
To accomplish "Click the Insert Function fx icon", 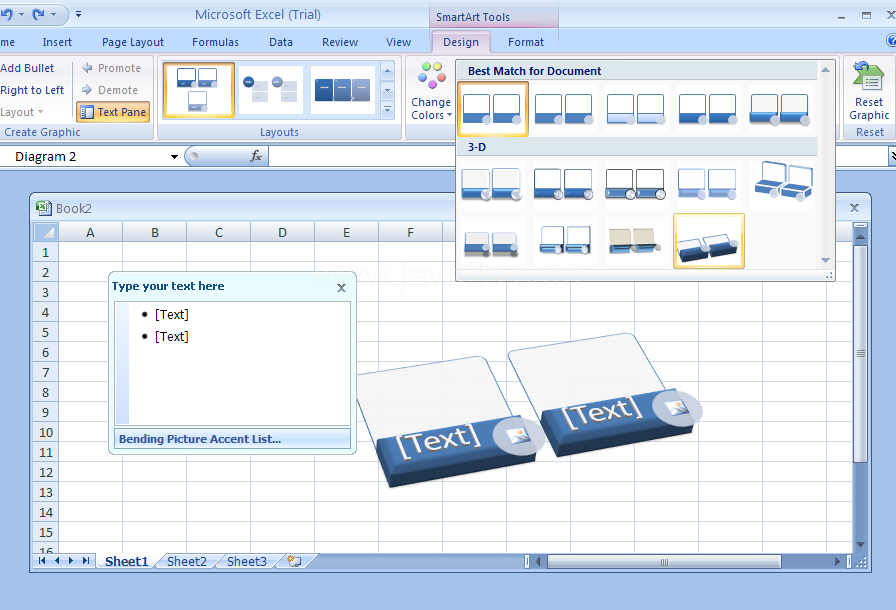I will tap(255, 156).
